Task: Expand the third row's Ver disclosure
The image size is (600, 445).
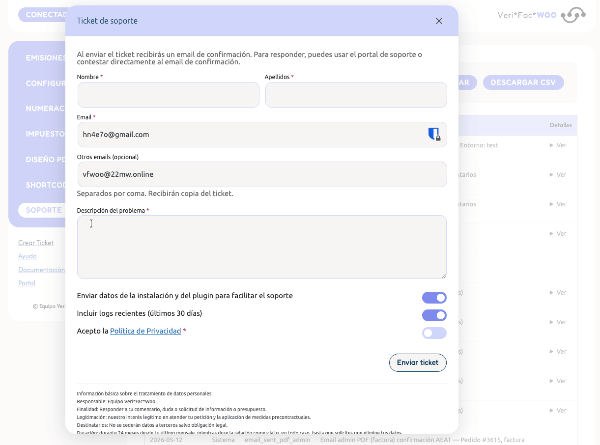Action: (558, 204)
